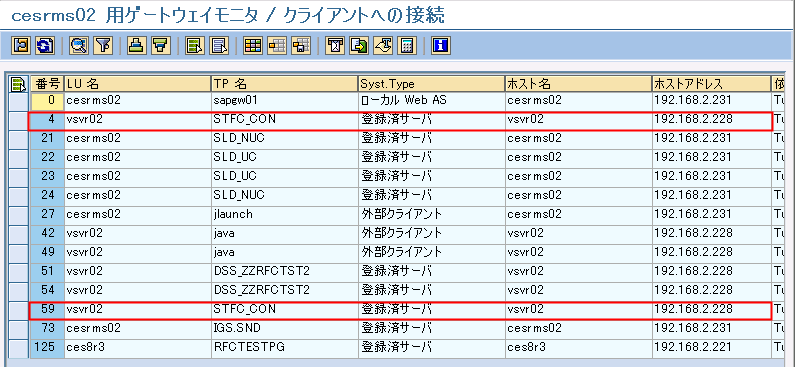Click TP name cell RFCTESTPG
795x367 pixels.
284,347
